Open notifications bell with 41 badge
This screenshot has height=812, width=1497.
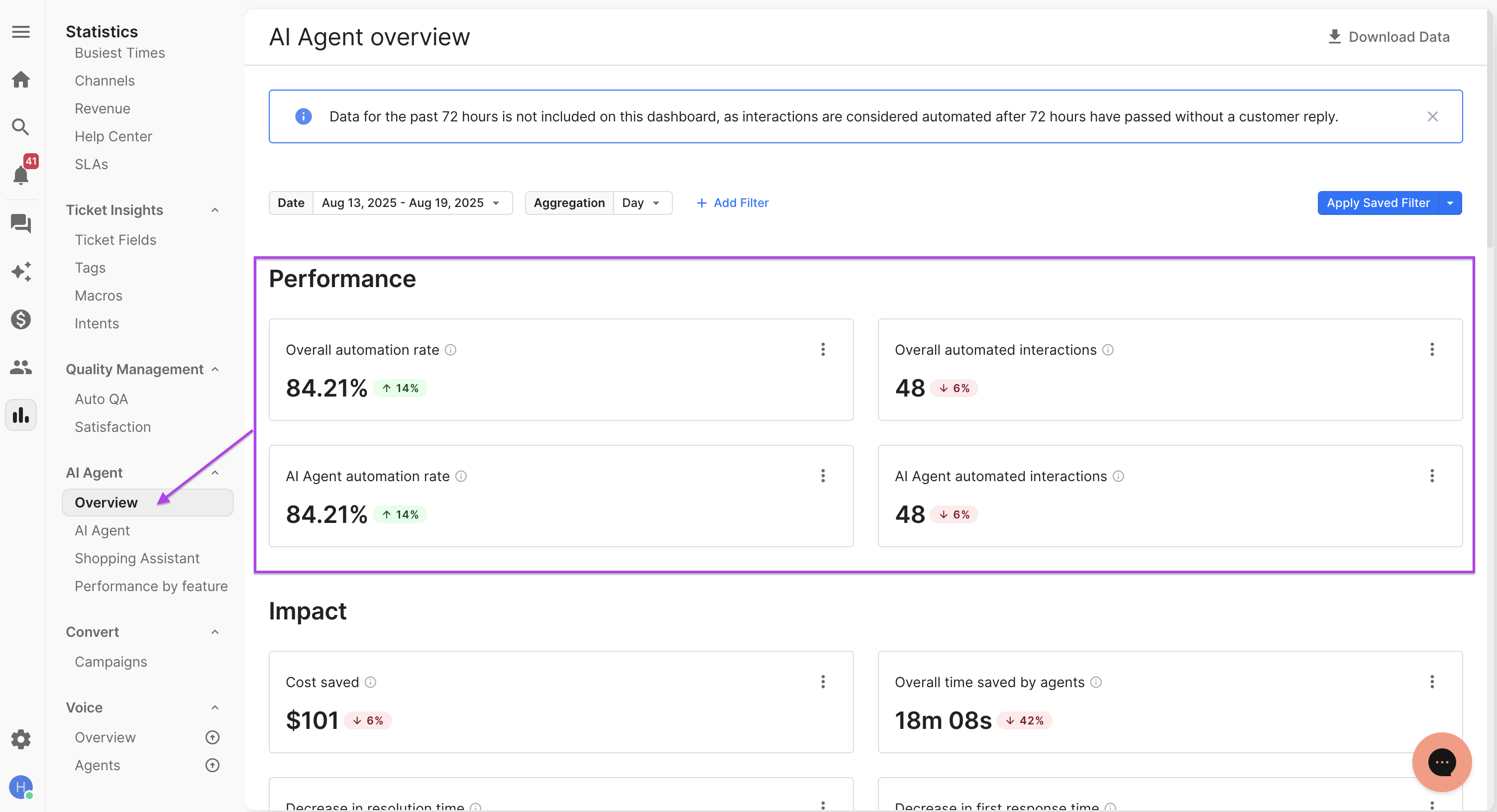pyautogui.click(x=21, y=174)
